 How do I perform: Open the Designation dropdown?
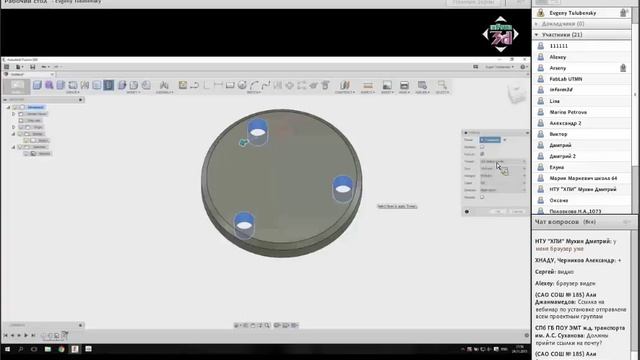point(502,176)
